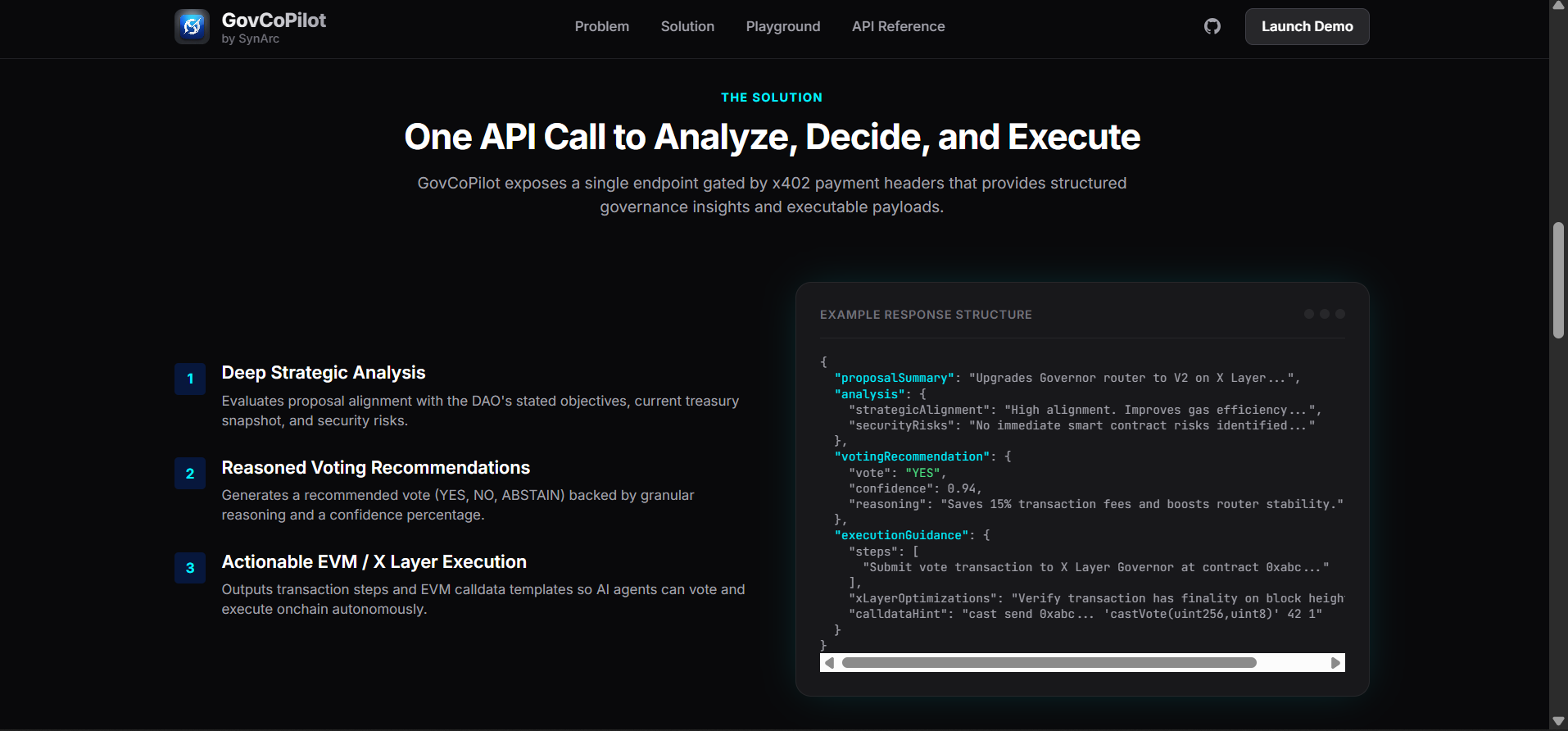The height and width of the screenshot is (731, 1568).
Task: Open the Solution nav section
Action: (687, 26)
